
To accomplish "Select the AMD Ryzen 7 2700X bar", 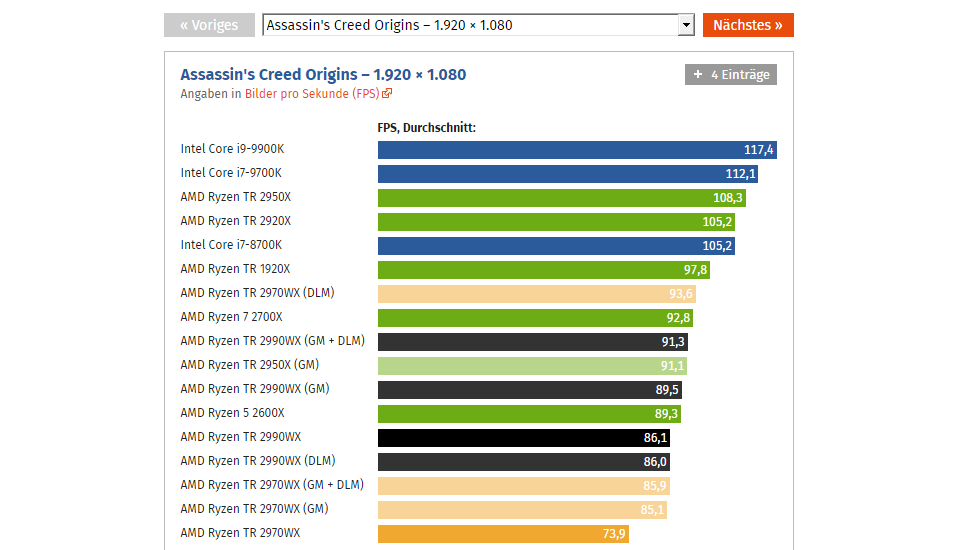I will (535, 318).
